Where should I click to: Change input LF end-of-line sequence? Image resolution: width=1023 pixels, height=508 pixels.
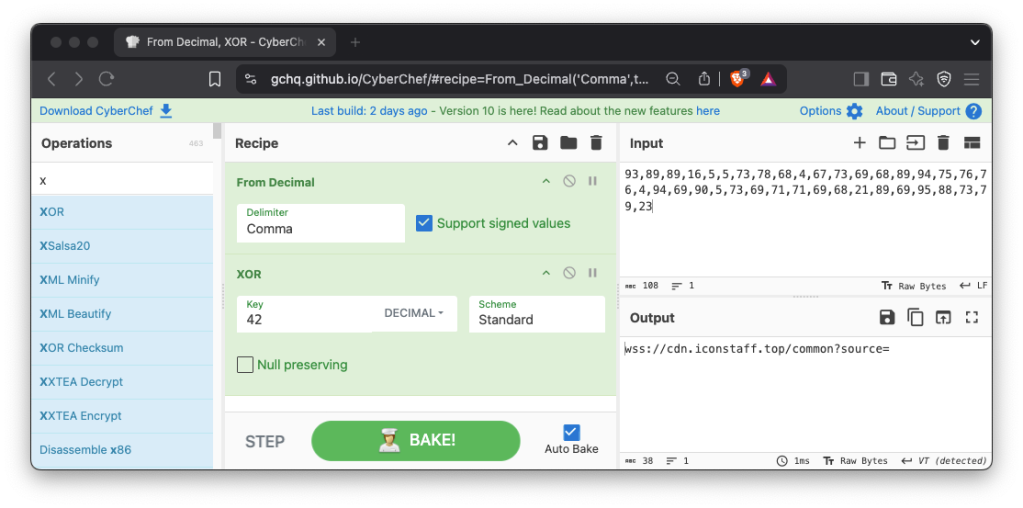point(973,286)
